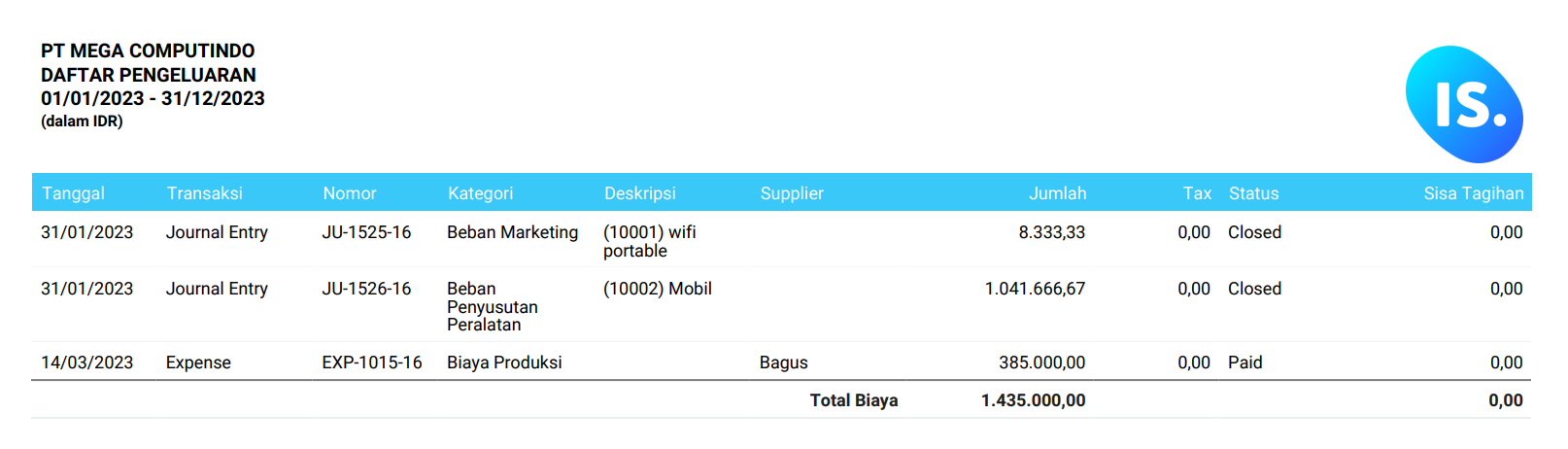
Task: Click the Beban Marketing category cell
Action: click(x=512, y=232)
